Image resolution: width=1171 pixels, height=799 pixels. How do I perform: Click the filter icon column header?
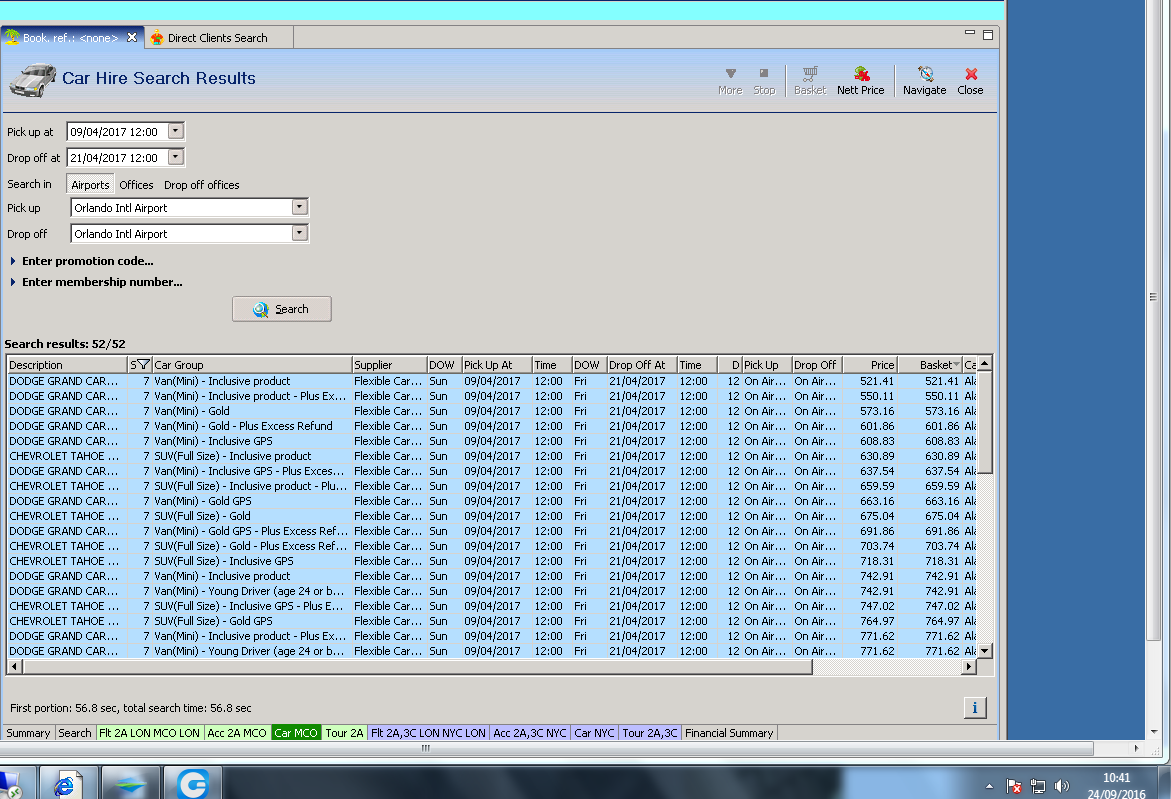140,365
